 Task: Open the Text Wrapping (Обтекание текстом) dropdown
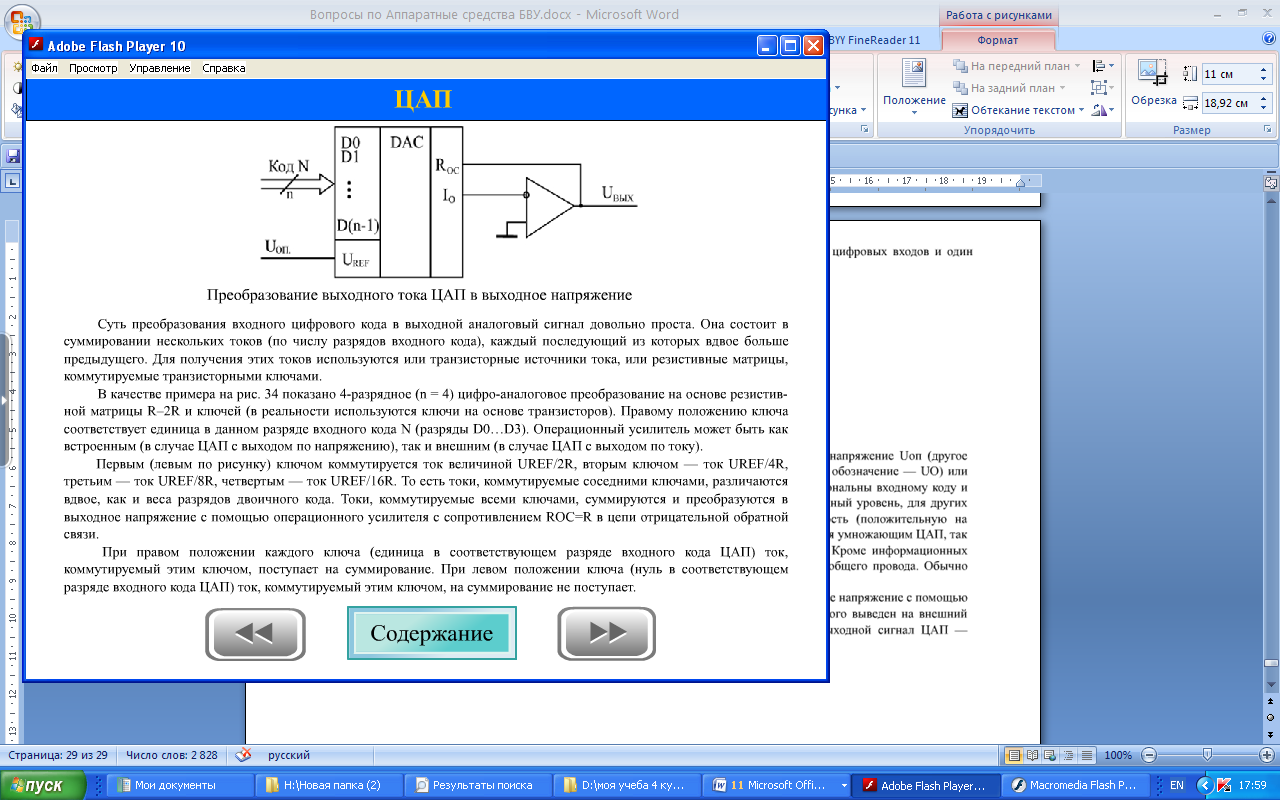[x=1082, y=110]
